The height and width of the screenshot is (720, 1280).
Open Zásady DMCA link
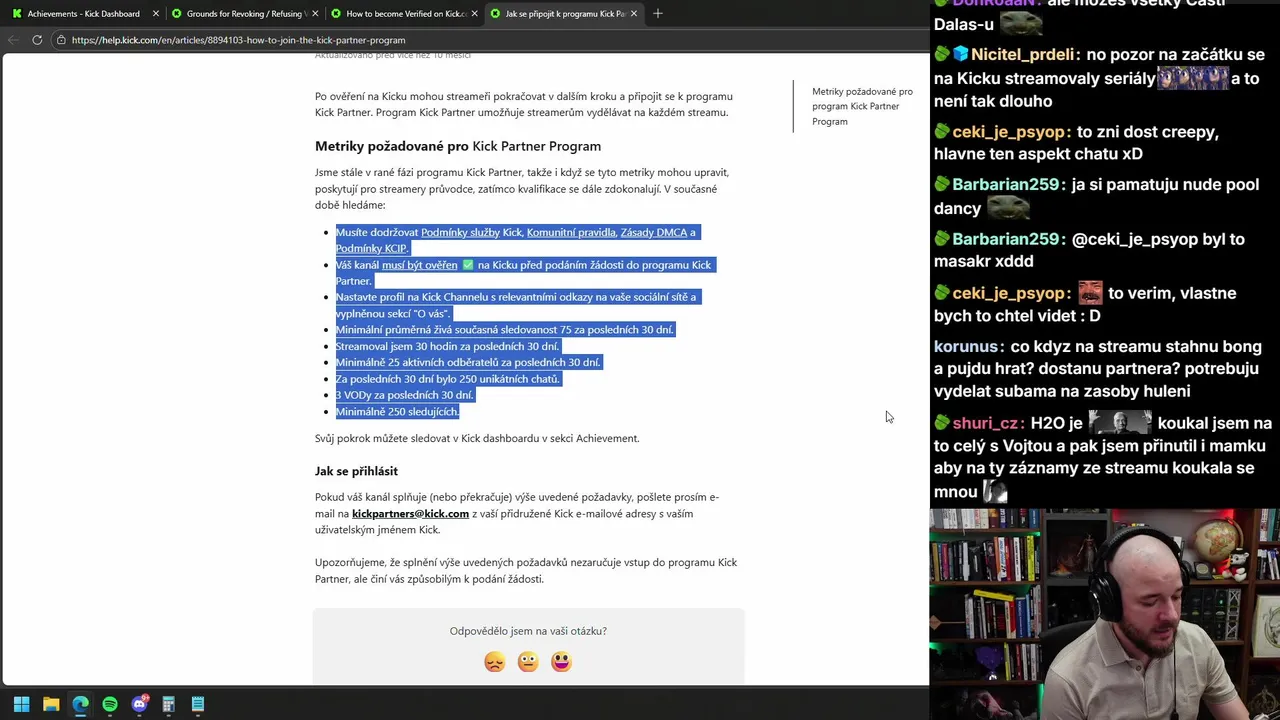coord(654,232)
